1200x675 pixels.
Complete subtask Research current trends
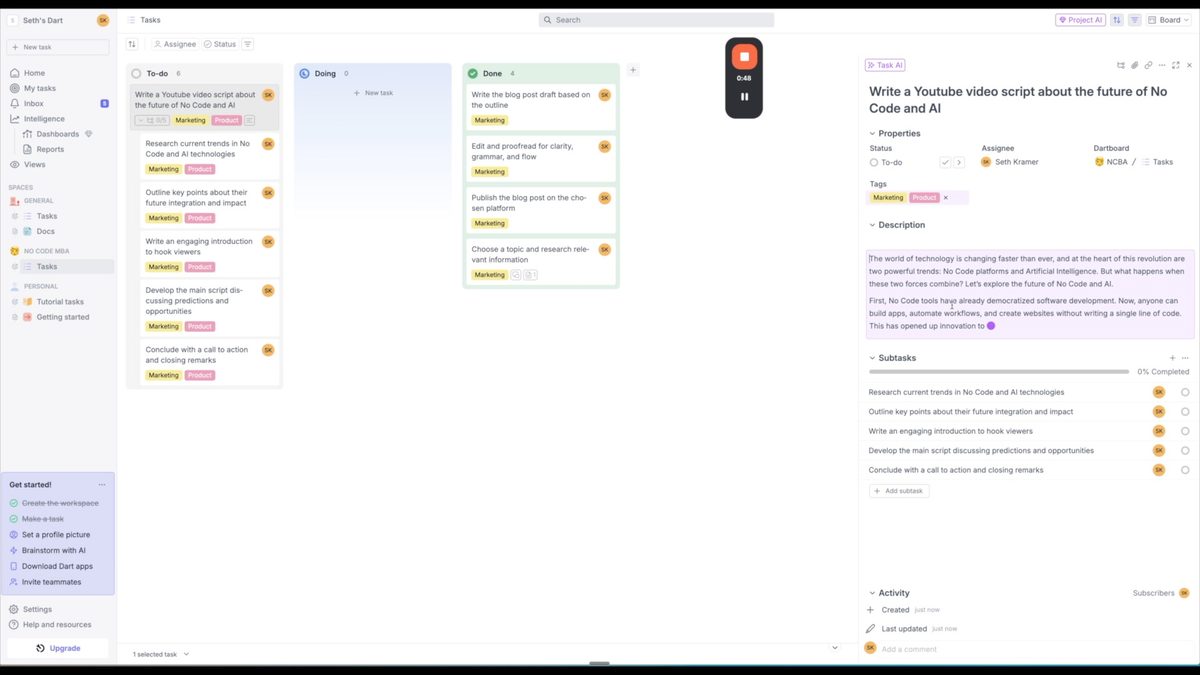click(1185, 392)
